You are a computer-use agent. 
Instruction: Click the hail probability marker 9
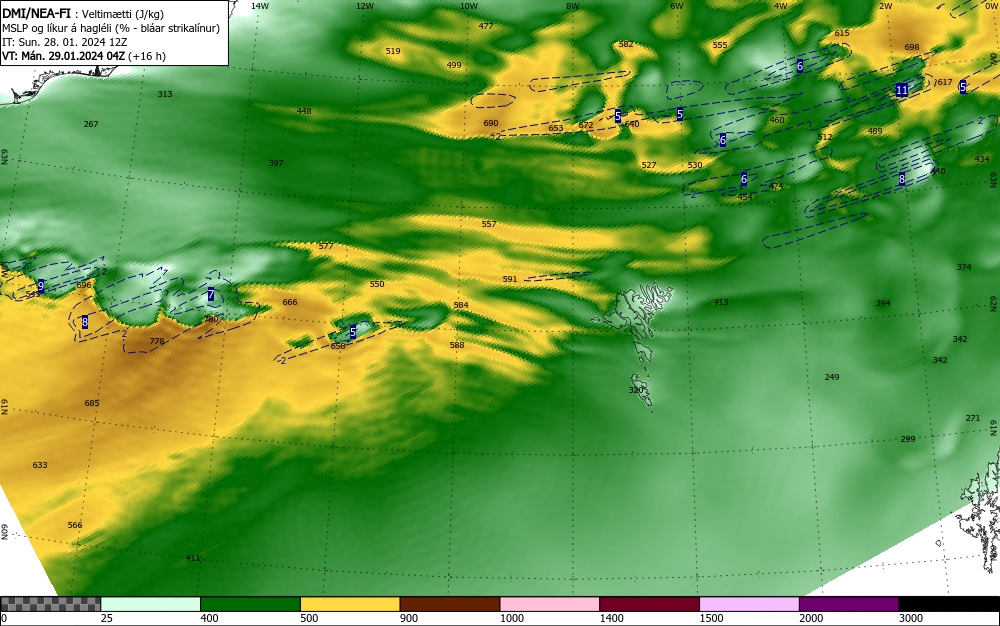(x=41, y=286)
